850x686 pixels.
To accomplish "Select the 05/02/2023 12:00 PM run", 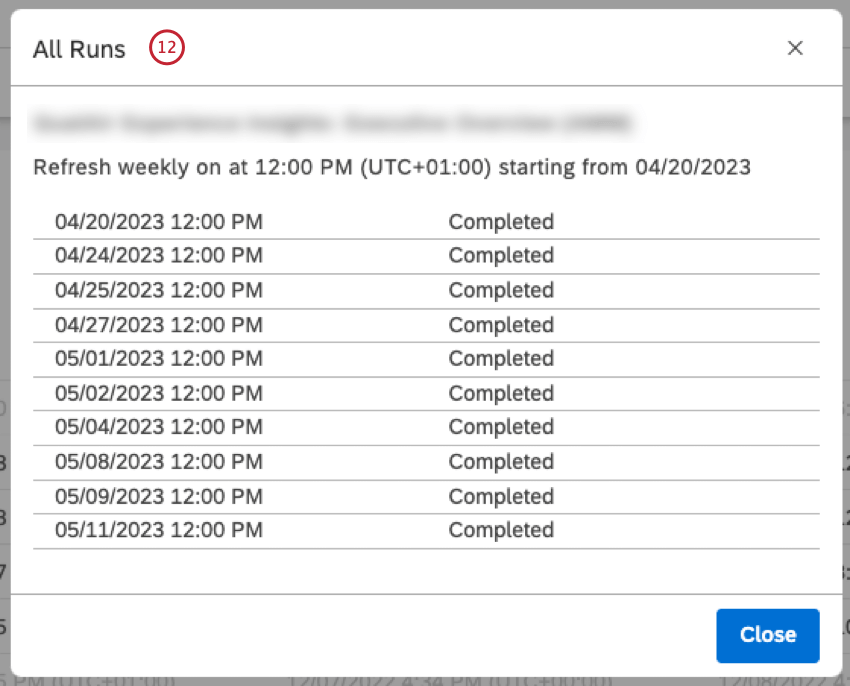I will pyautogui.click(x=159, y=393).
